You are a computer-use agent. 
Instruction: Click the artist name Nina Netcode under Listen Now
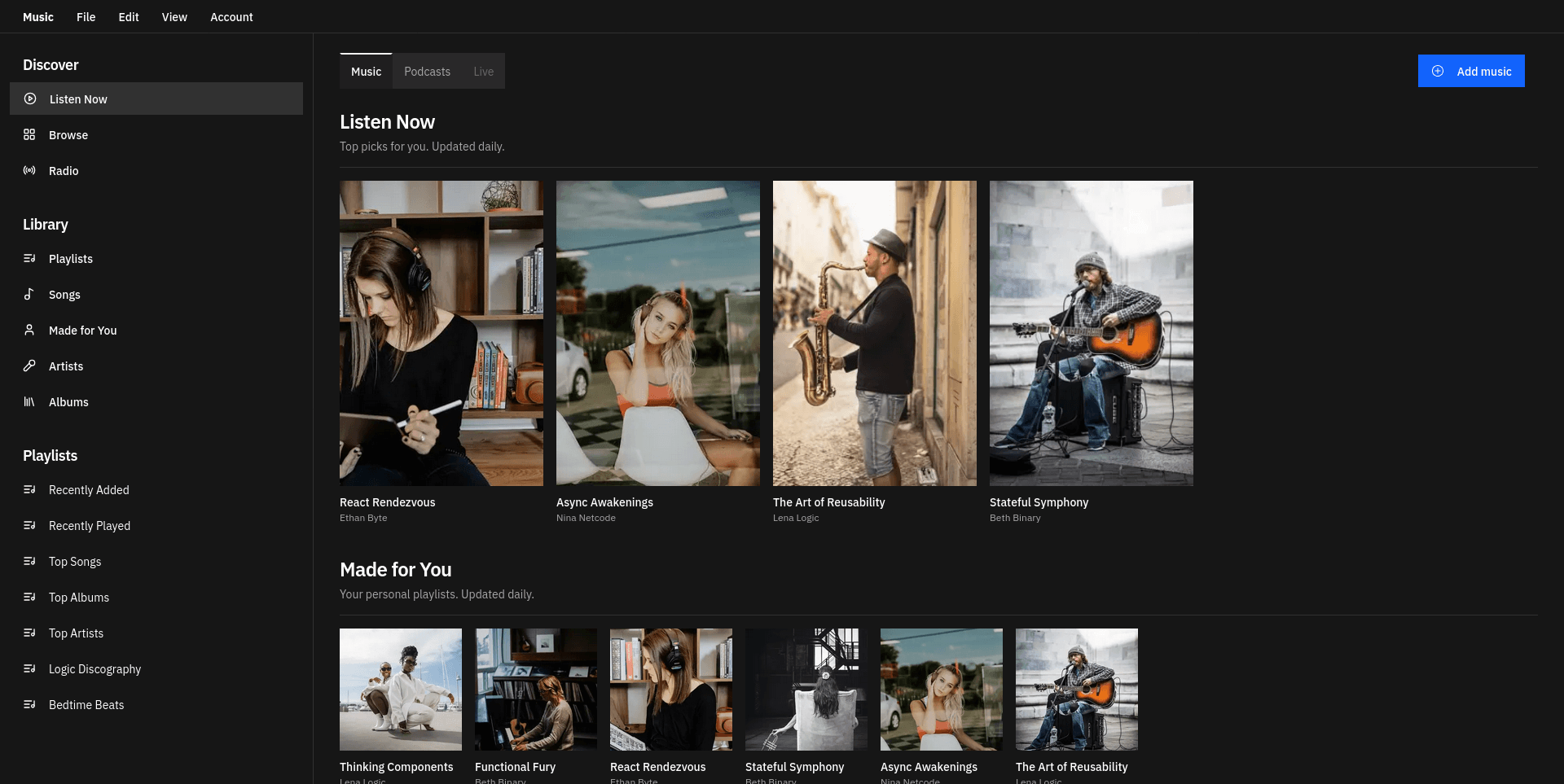pyautogui.click(x=586, y=518)
